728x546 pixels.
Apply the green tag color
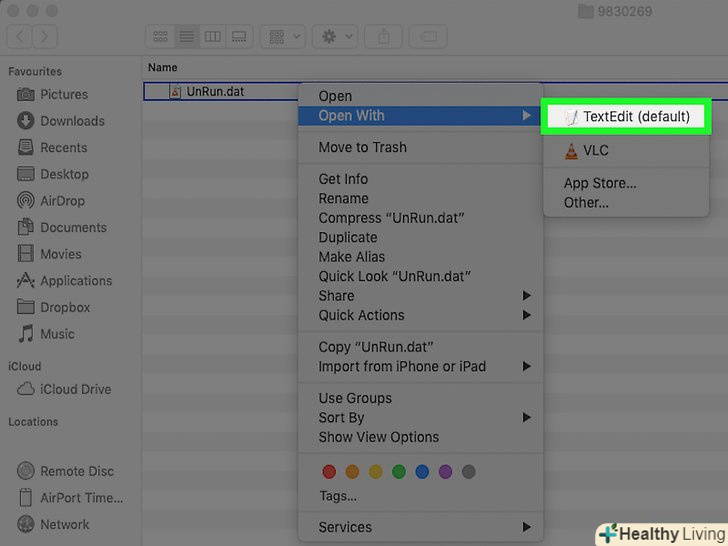click(x=399, y=472)
